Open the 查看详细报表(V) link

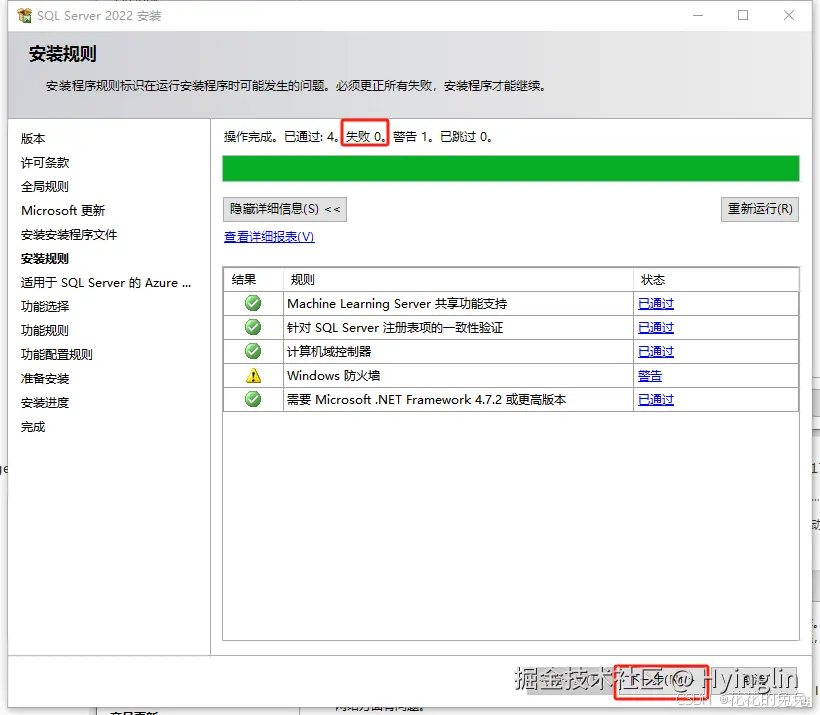pyautogui.click(x=269, y=237)
